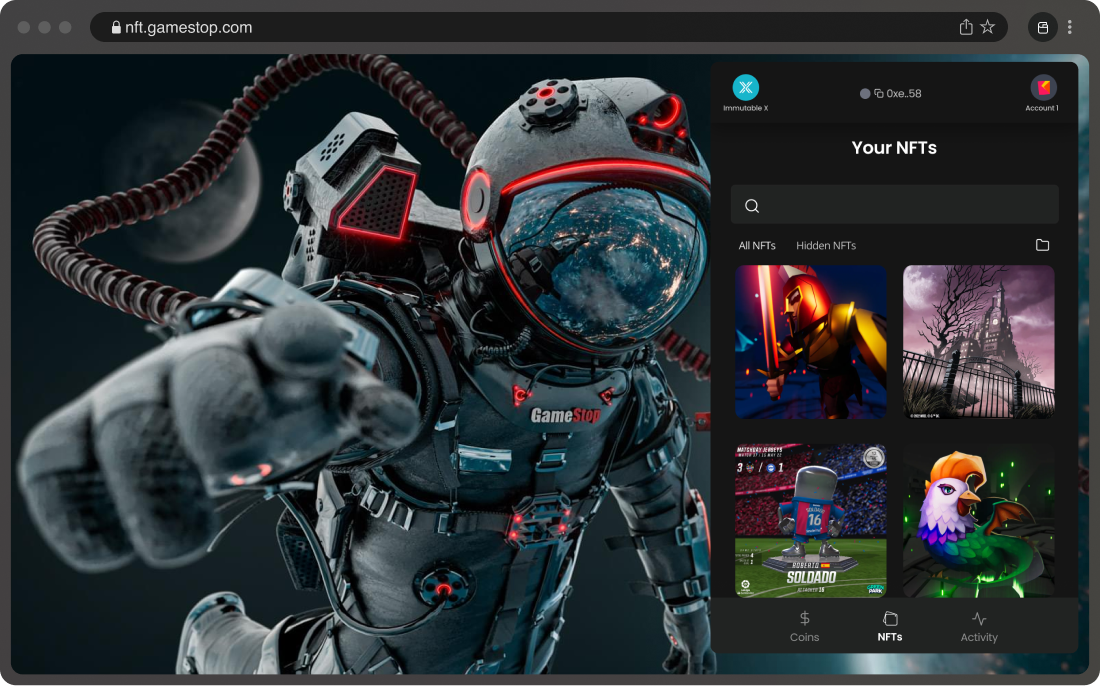Open the Account 1 avatar menu

click(x=1042, y=88)
